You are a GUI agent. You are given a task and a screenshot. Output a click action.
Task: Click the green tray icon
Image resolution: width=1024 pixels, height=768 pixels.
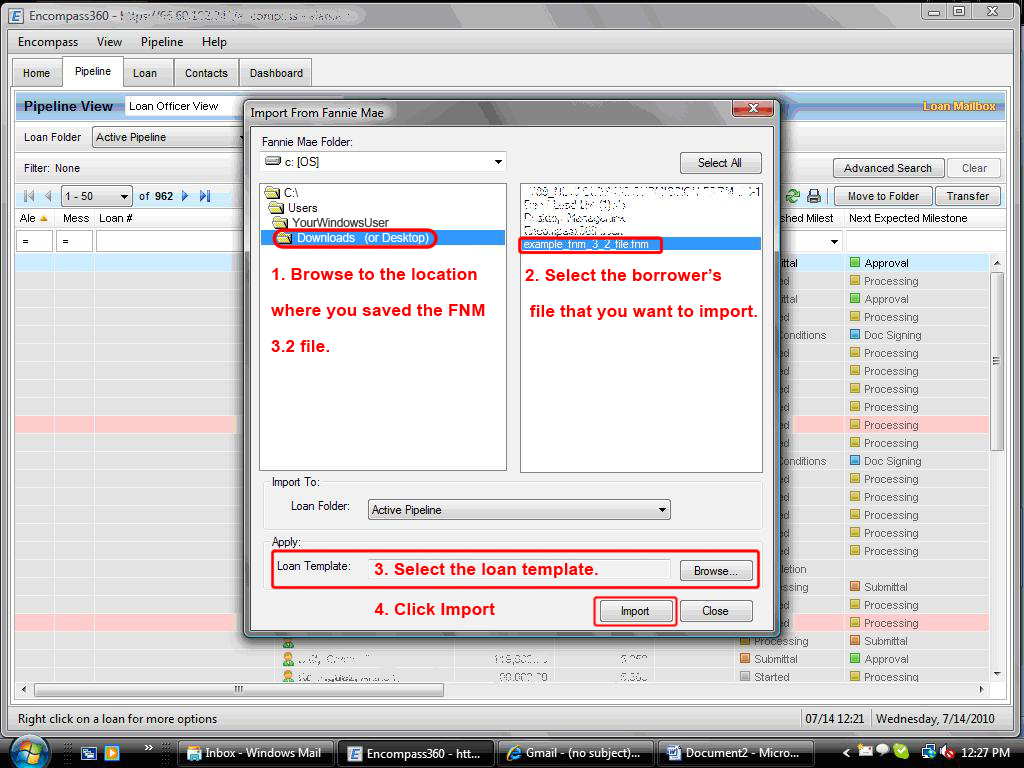pos(901,752)
